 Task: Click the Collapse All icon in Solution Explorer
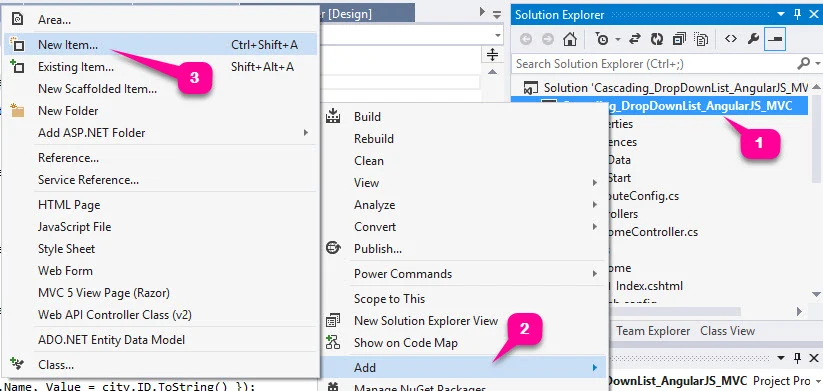click(679, 39)
